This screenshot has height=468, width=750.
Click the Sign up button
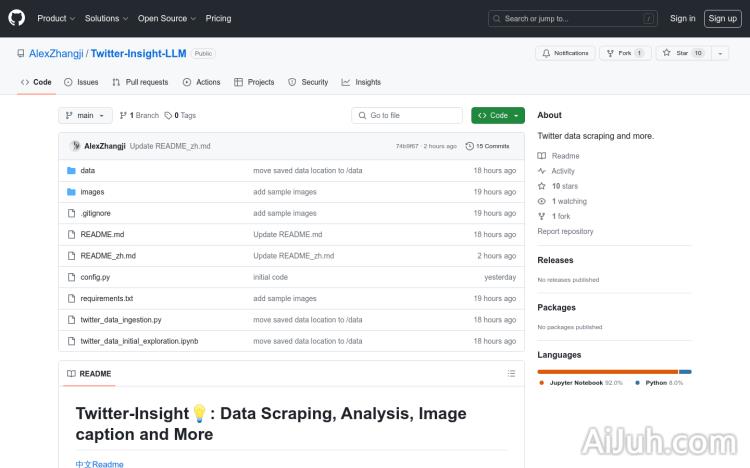[x=720, y=18]
